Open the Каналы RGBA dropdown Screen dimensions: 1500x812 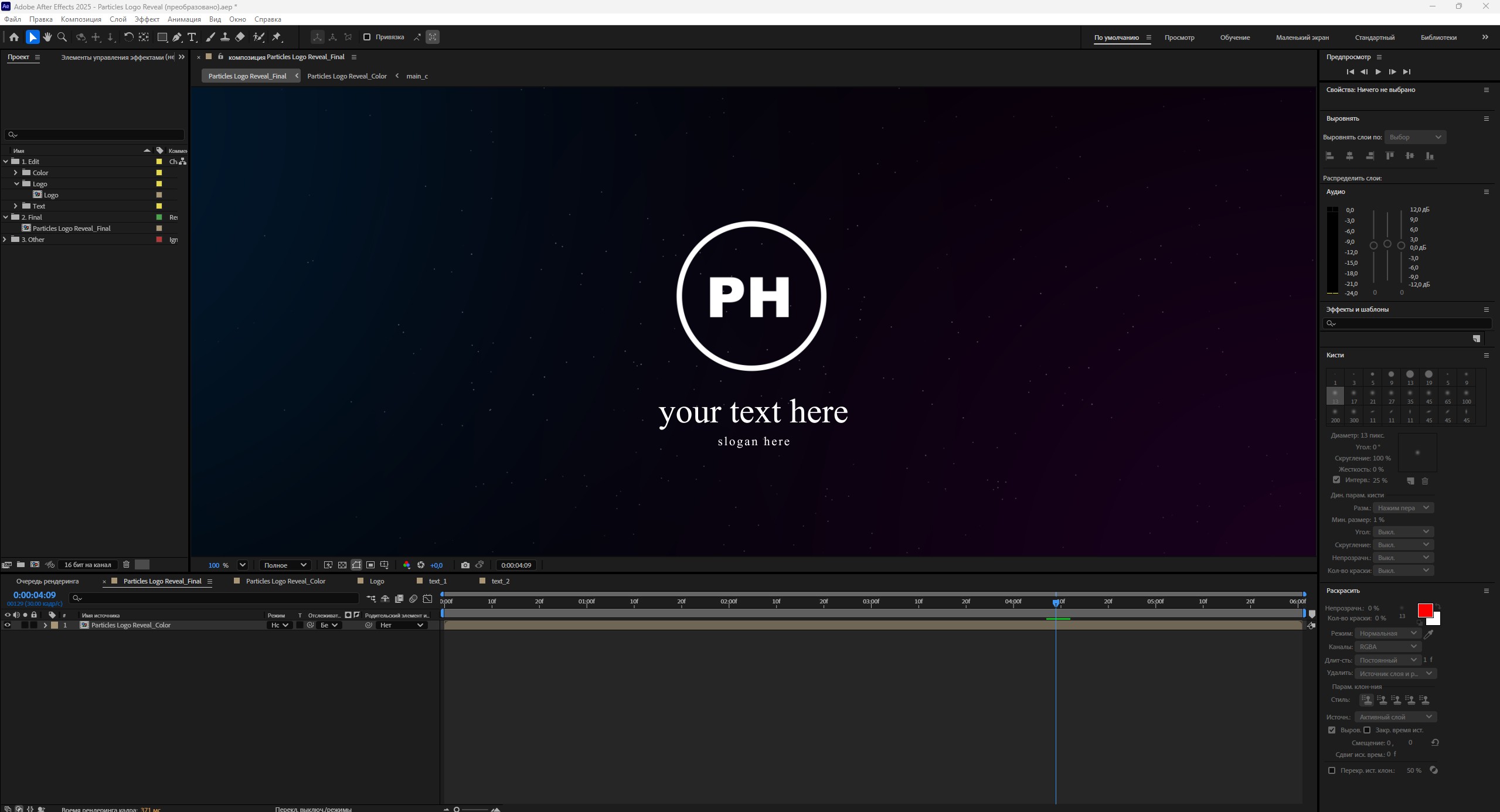1387,647
